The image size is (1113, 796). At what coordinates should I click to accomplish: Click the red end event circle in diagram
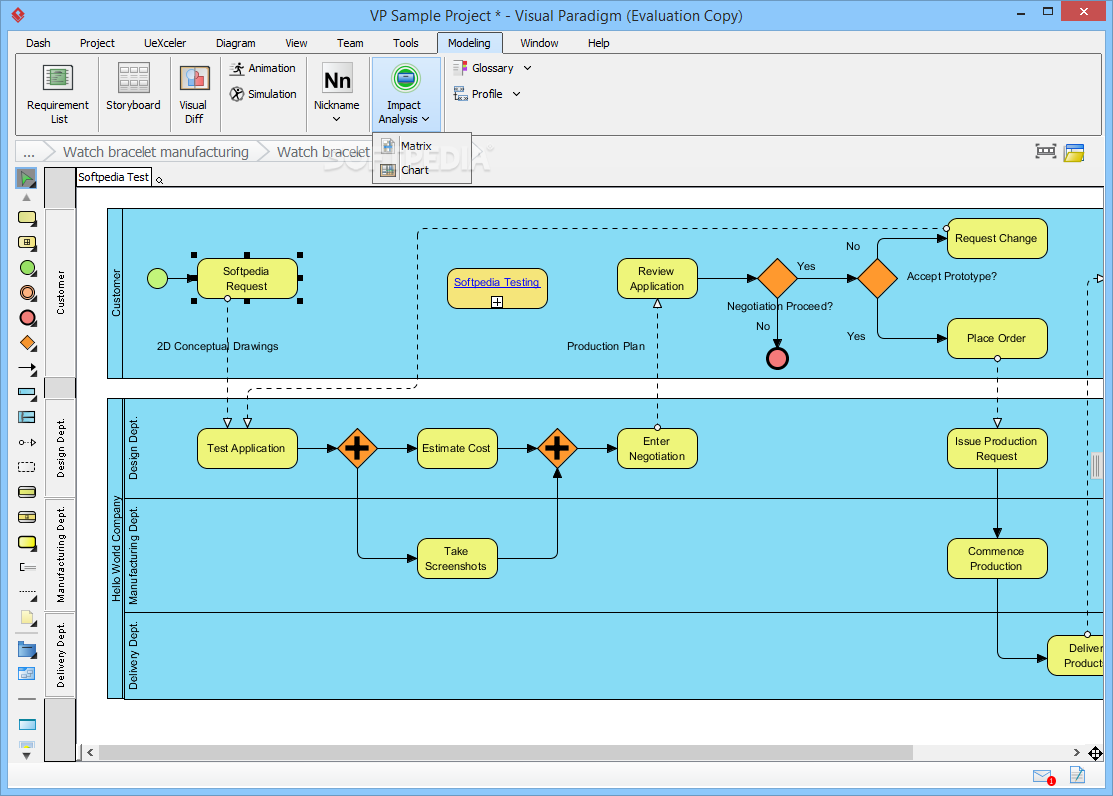777,359
